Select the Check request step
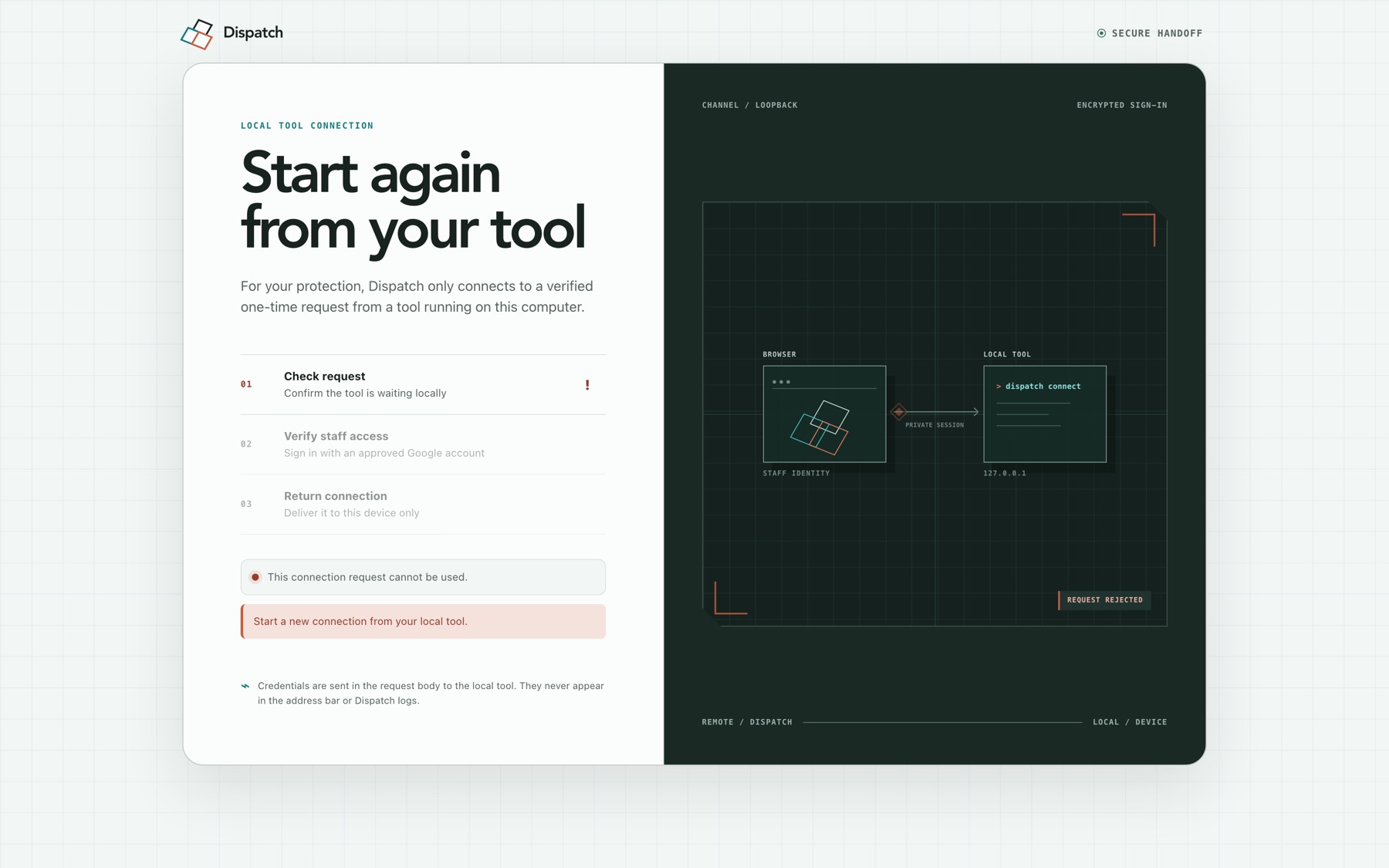The width and height of the screenshot is (1389, 868). (x=423, y=384)
